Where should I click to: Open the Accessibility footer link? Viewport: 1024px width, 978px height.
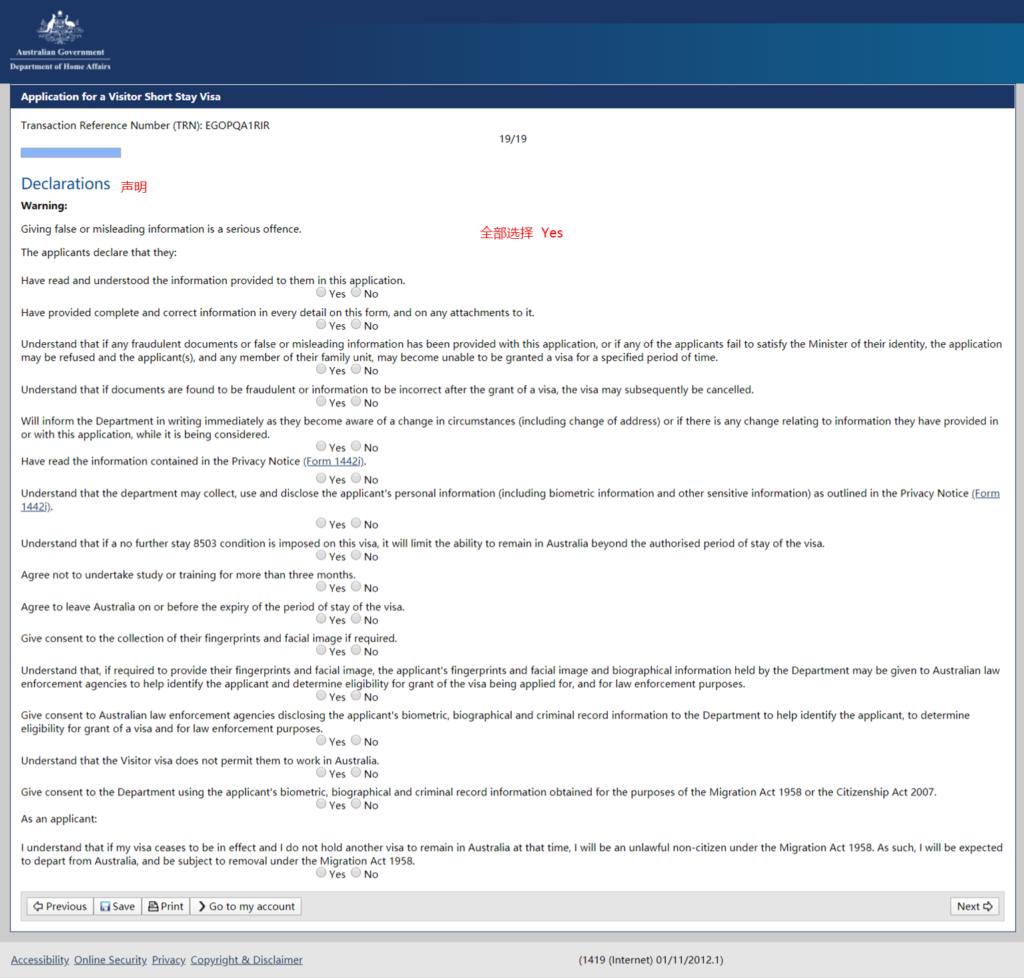[40, 960]
